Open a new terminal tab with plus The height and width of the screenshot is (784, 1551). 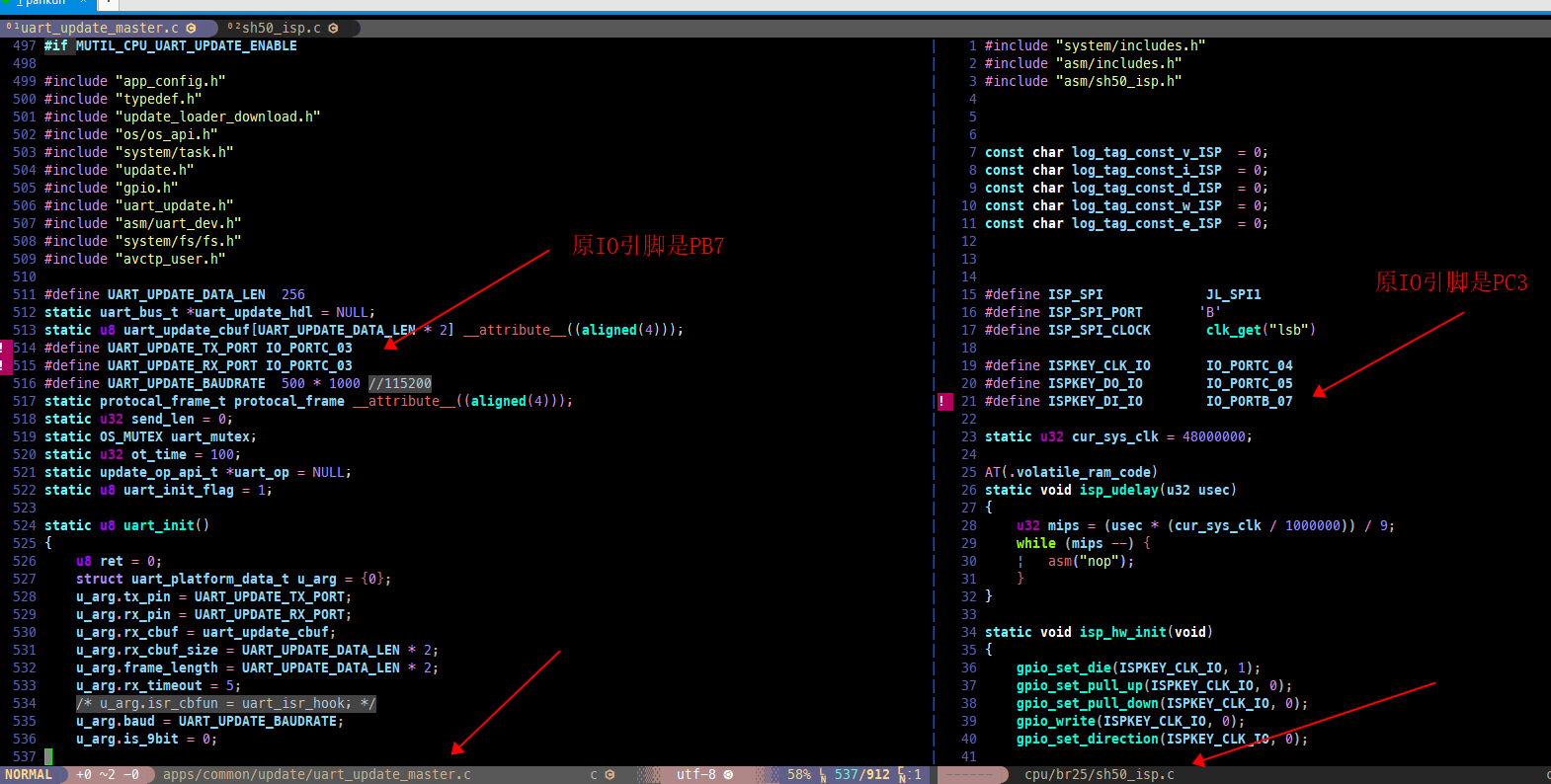(x=107, y=4)
